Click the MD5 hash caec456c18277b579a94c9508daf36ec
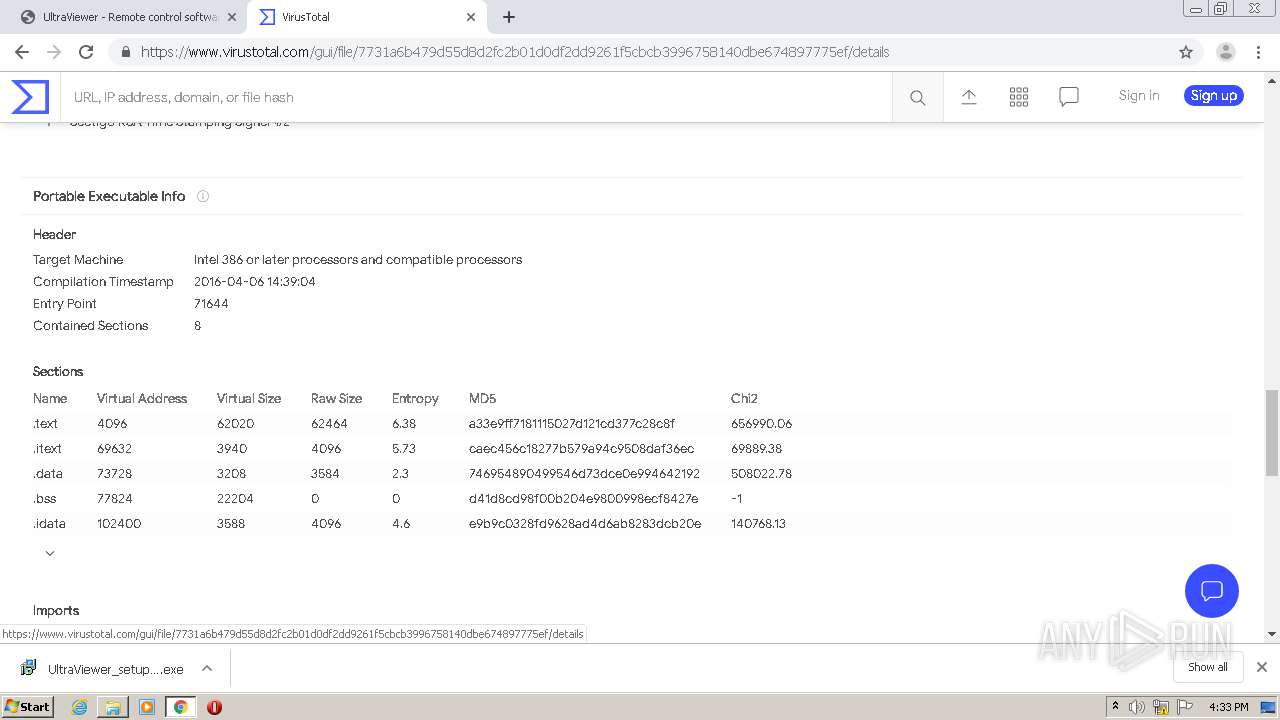The height and width of the screenshot is (720, 1280). tap(581, 449)
